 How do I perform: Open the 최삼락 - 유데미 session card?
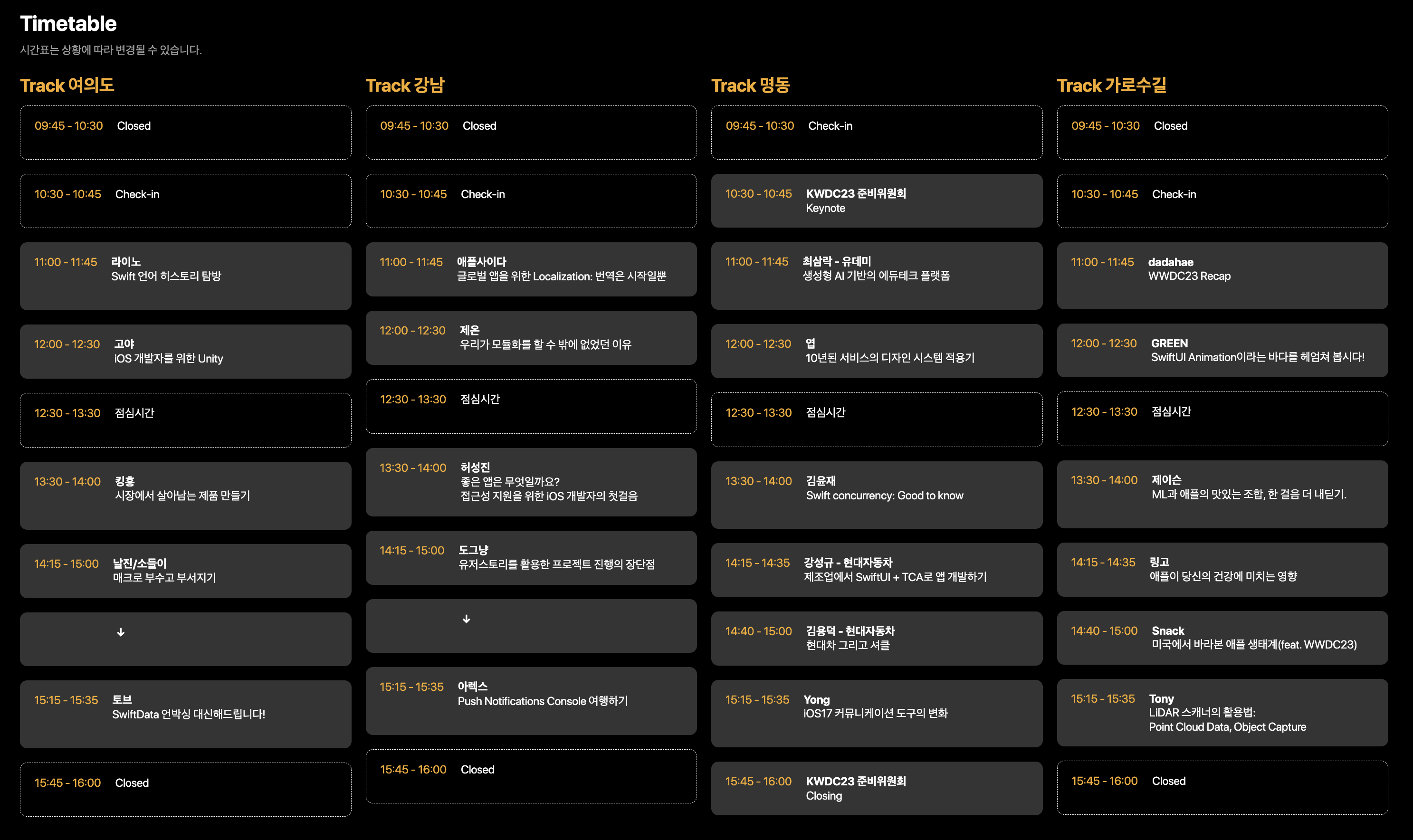pyautogui.click(x=877, y=276)
